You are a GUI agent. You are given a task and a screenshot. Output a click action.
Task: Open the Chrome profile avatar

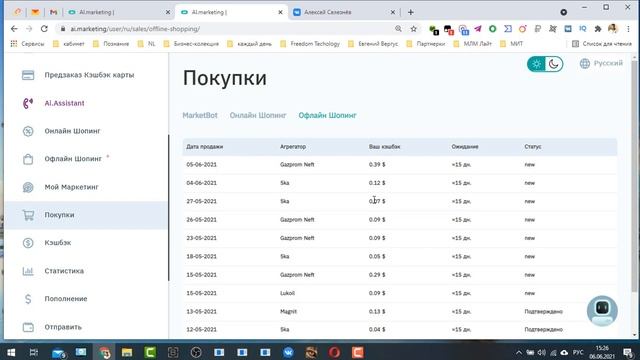[613, 29]
